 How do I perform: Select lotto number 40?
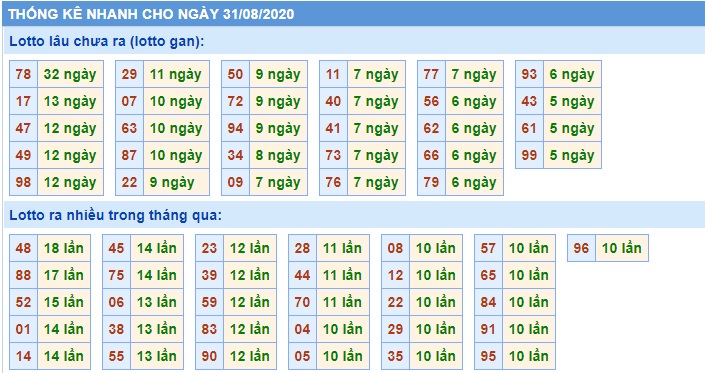point(334,101)
